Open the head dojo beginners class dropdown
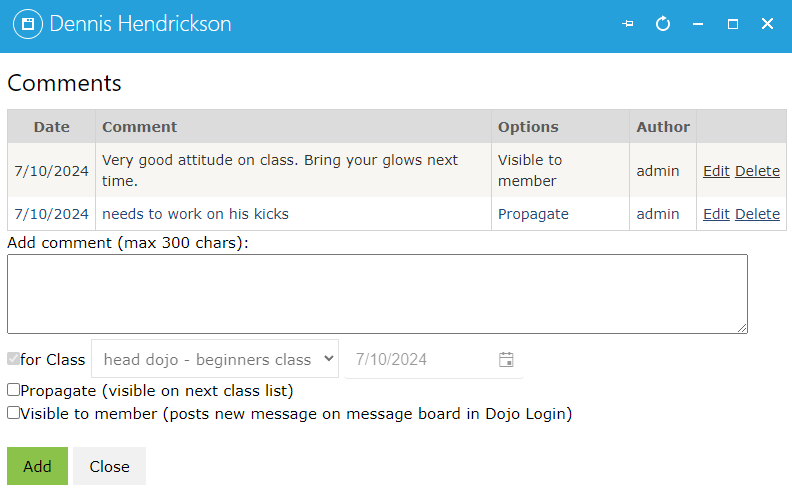Screen dimensions: 792x500 [215, 359]
